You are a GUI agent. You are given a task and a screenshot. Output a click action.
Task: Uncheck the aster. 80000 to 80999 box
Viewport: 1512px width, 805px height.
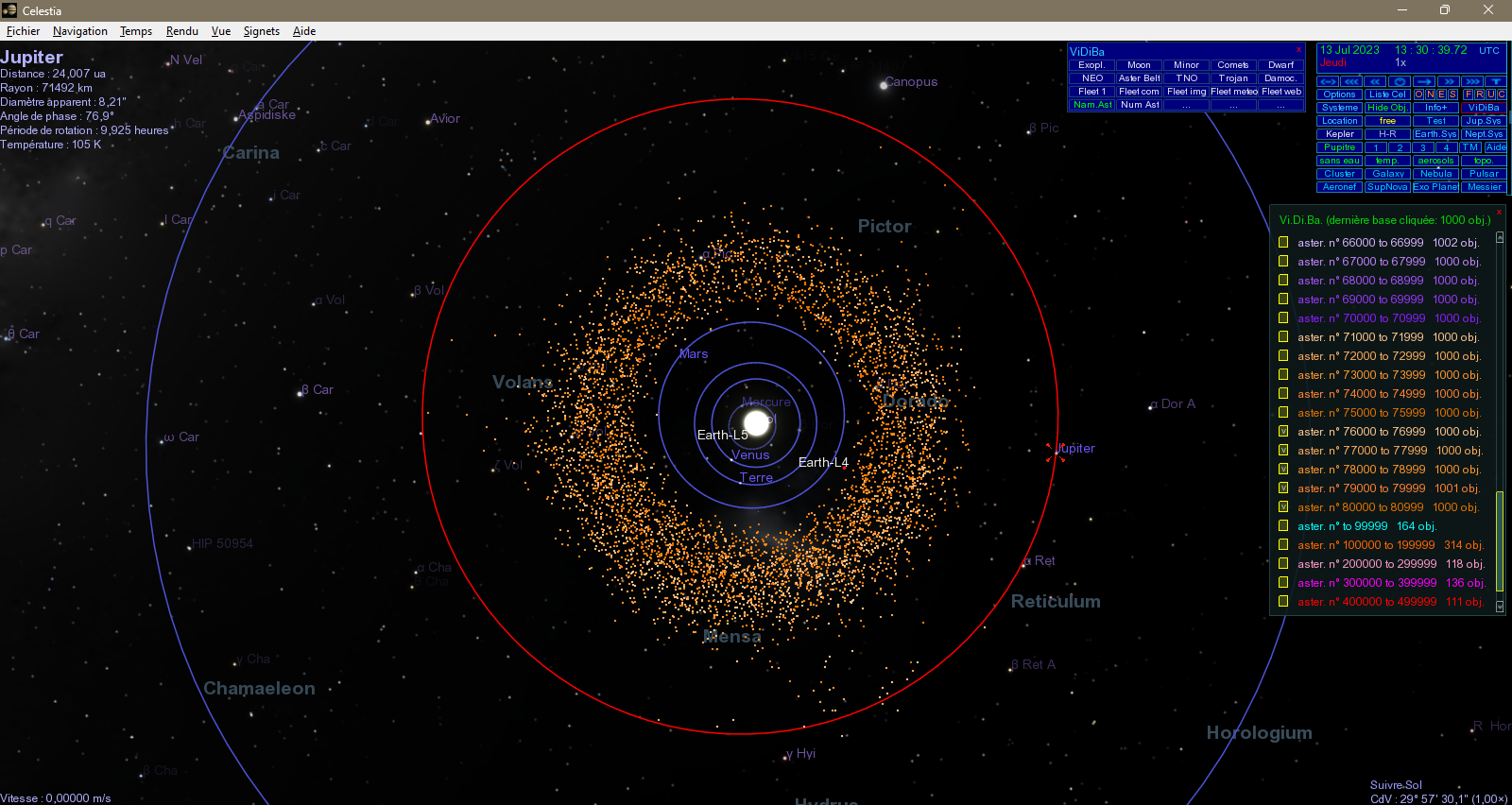pos(1283,506)
